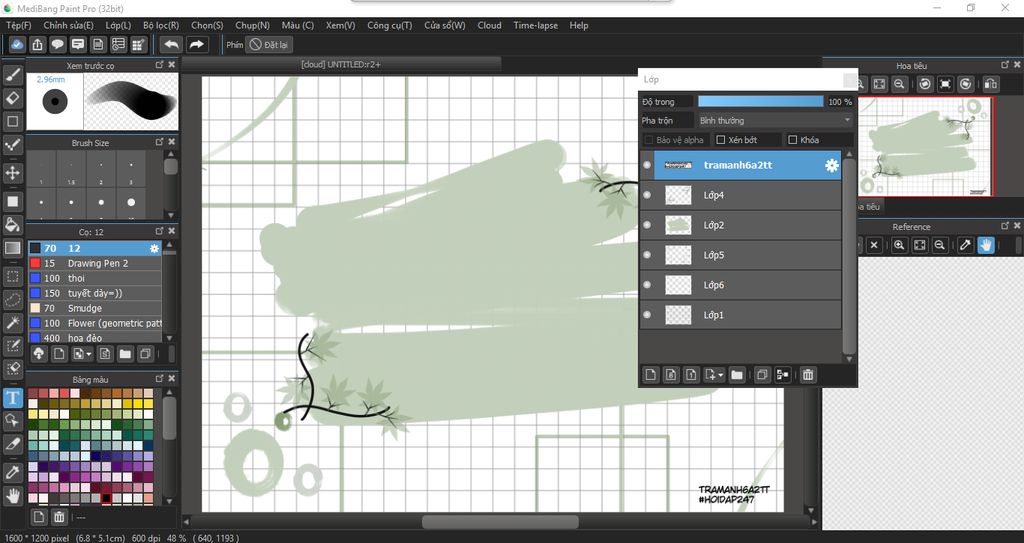
Task: Open the Bộ lọc(R) menu
Action: coord(161,25)
